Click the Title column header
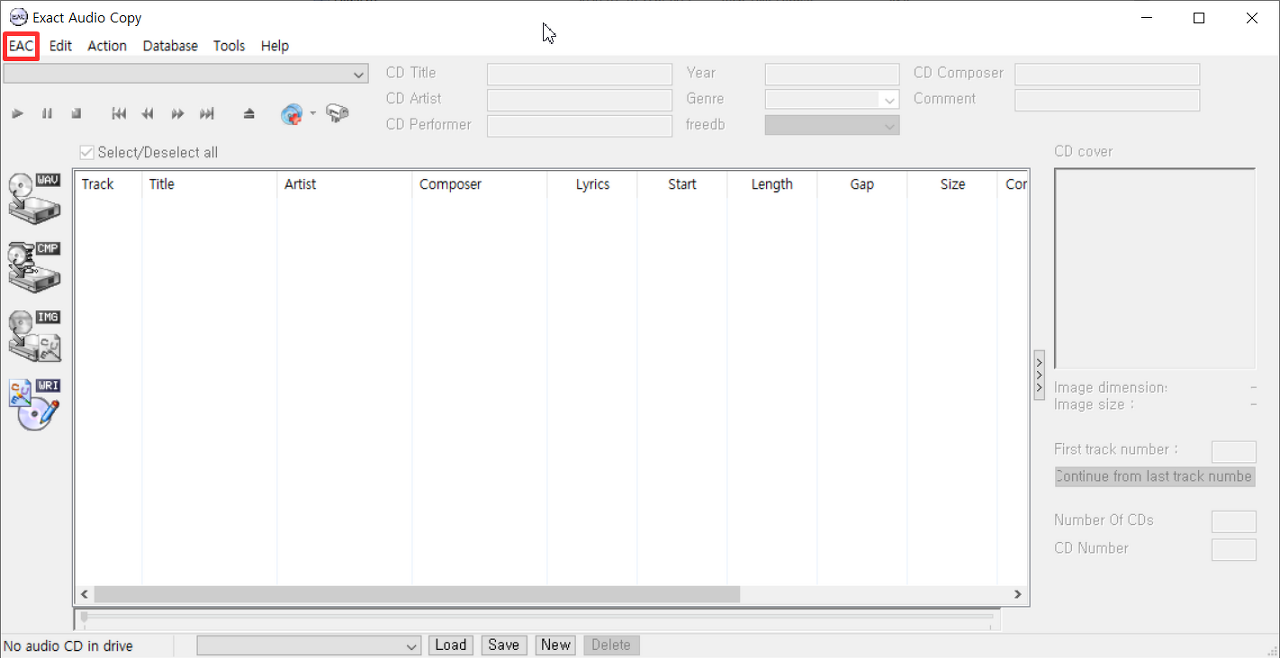 [x=209, y=184]
